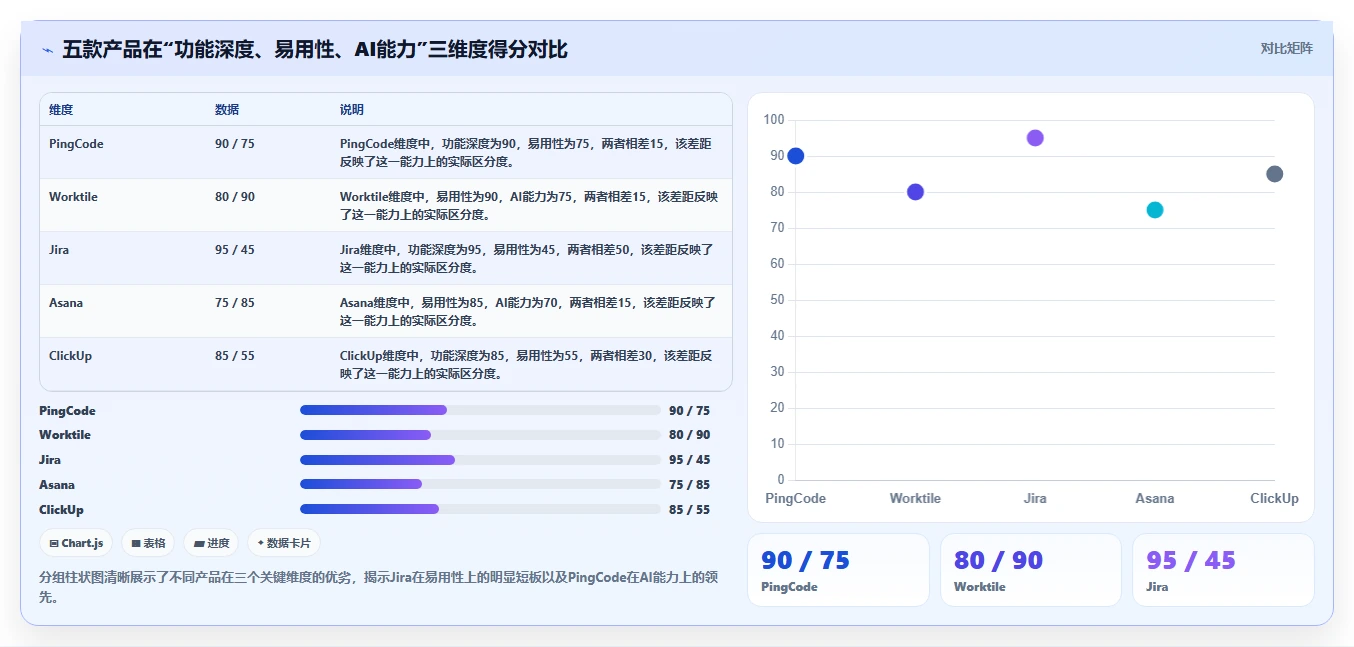Click the Asana cyan data point
This screenshot has height=647, width=1354.
[1155, 210]
